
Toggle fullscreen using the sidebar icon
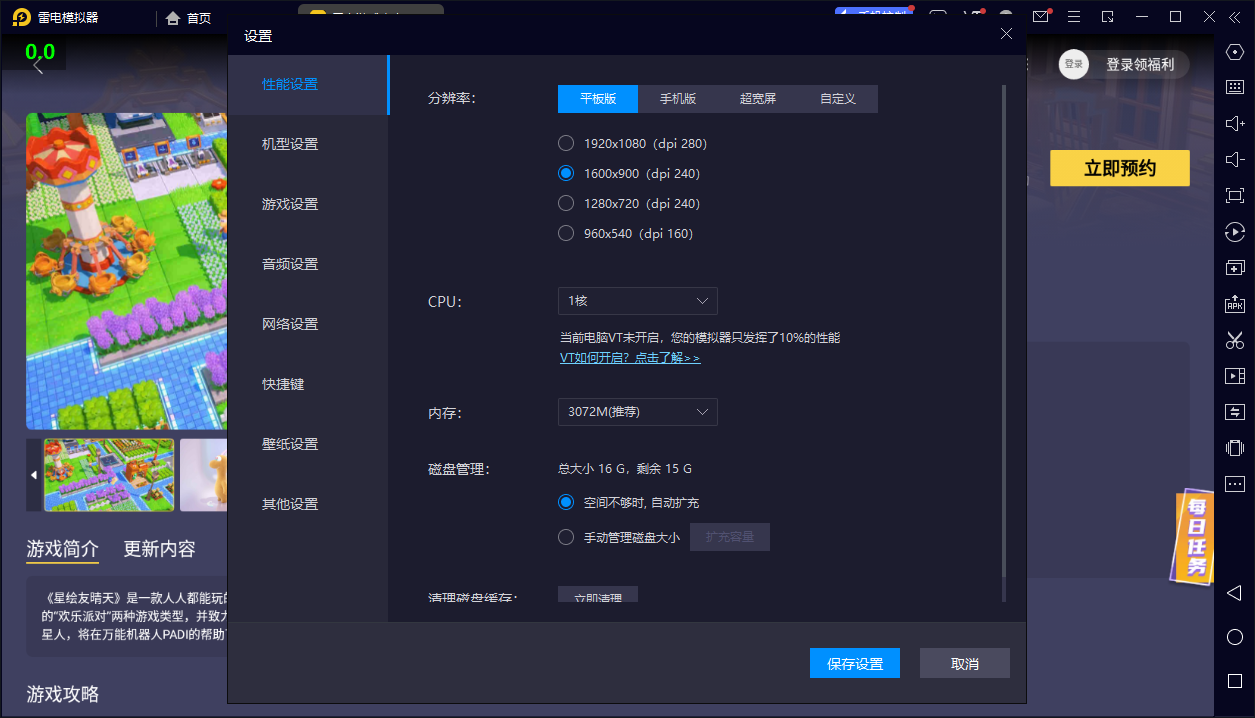(1234, 196)
